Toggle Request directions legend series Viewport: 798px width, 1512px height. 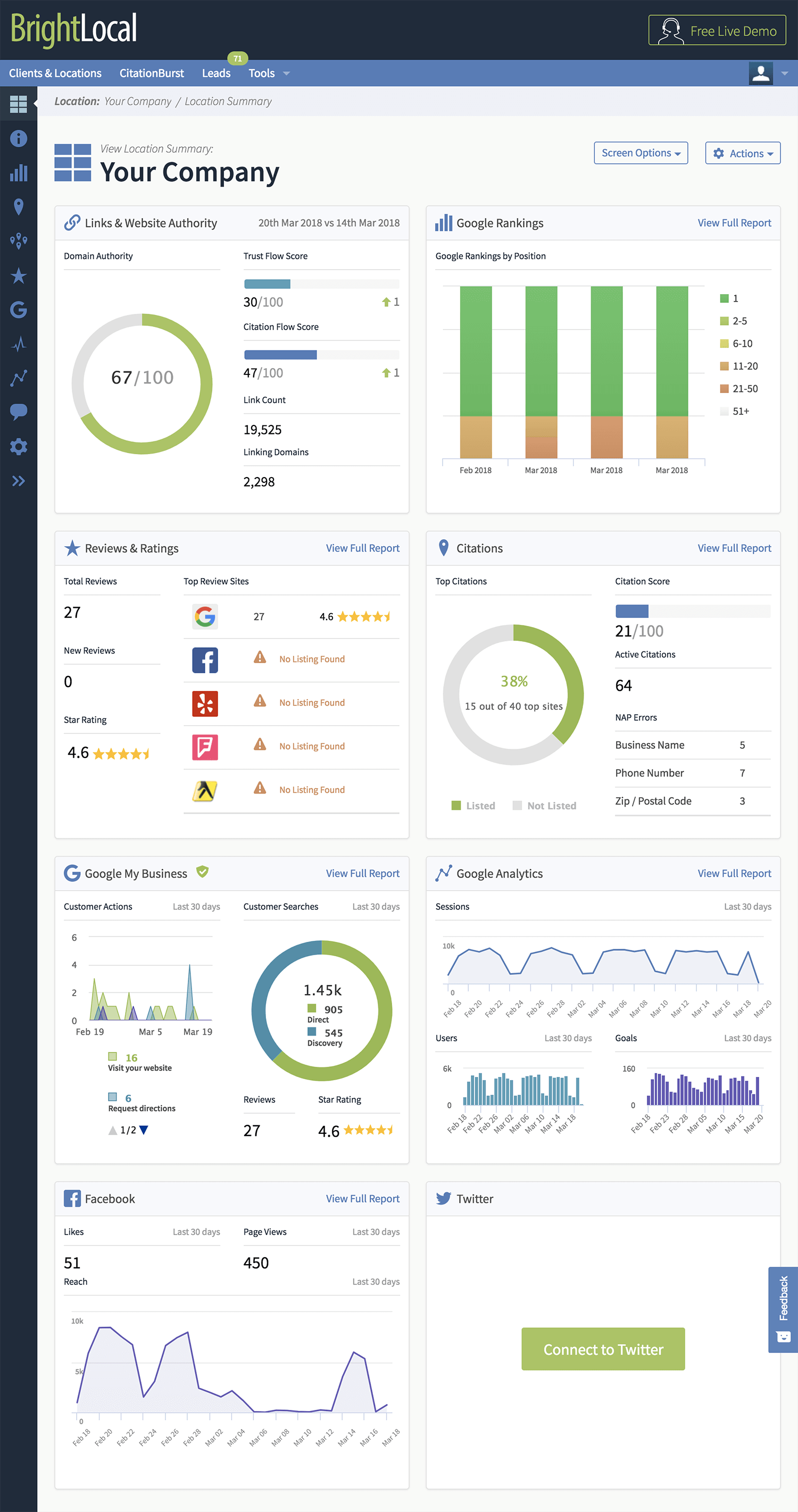[x=142, y=1103]
